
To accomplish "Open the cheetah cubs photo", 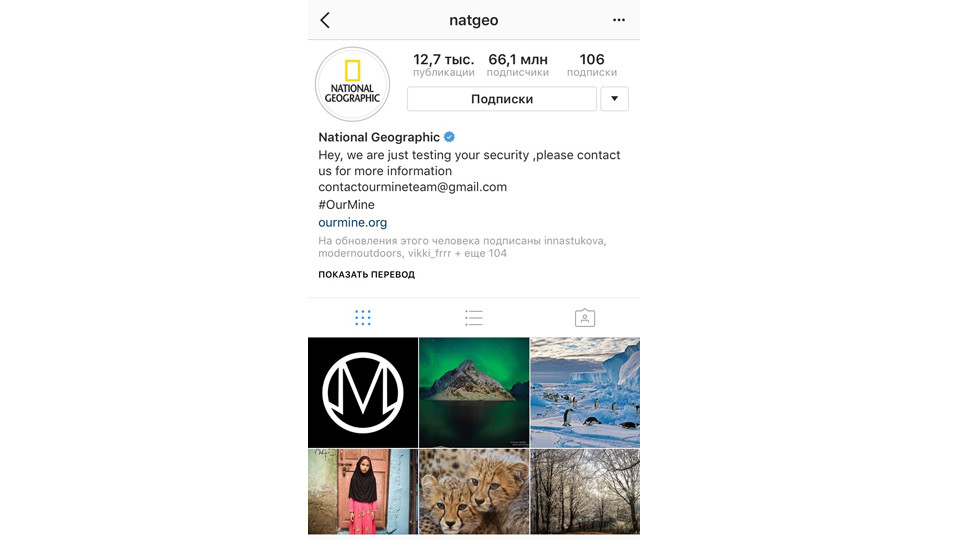I will click(474, 492).
